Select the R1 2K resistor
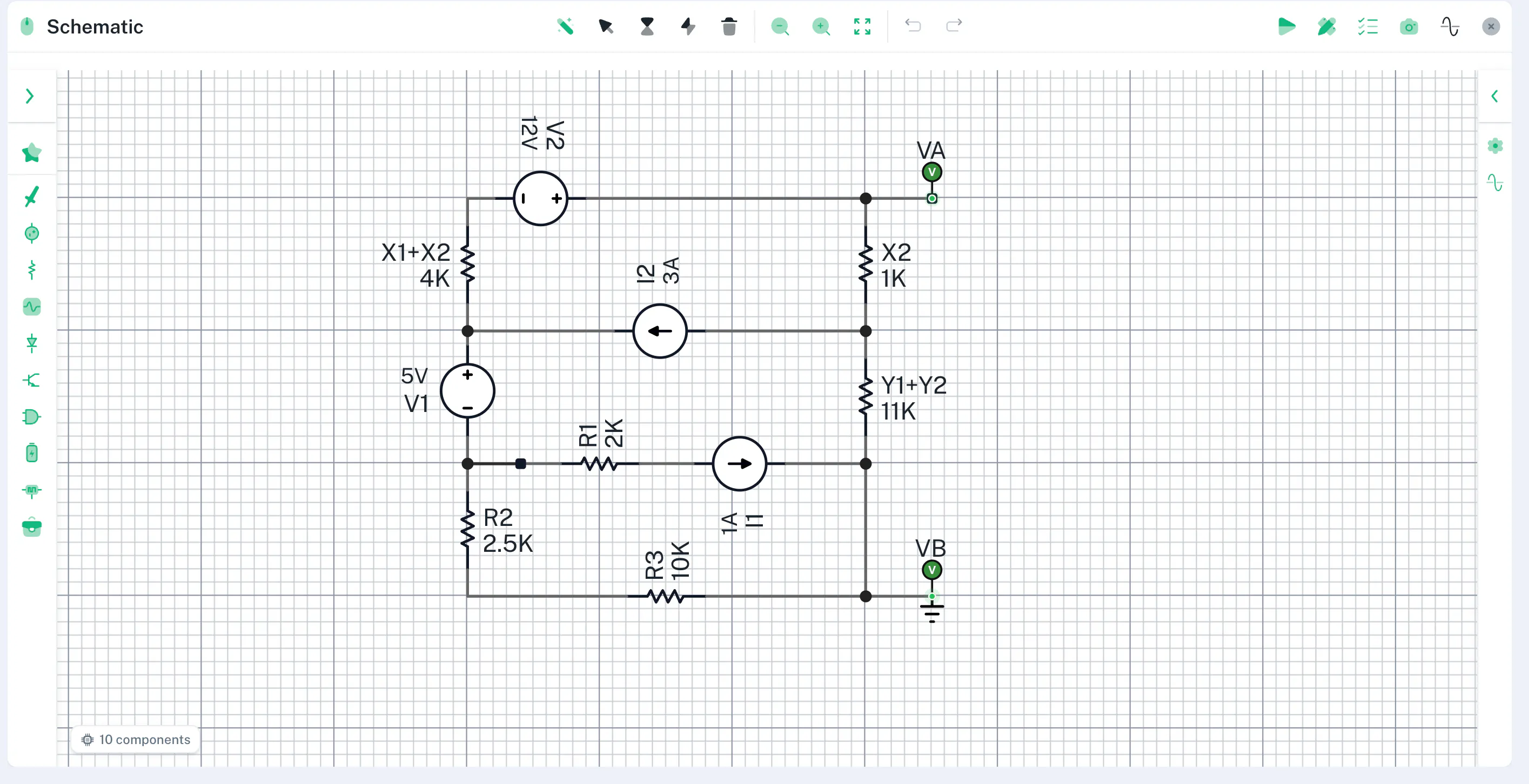The height and width of the screenshot is (784, 1529). coord(600,464)
